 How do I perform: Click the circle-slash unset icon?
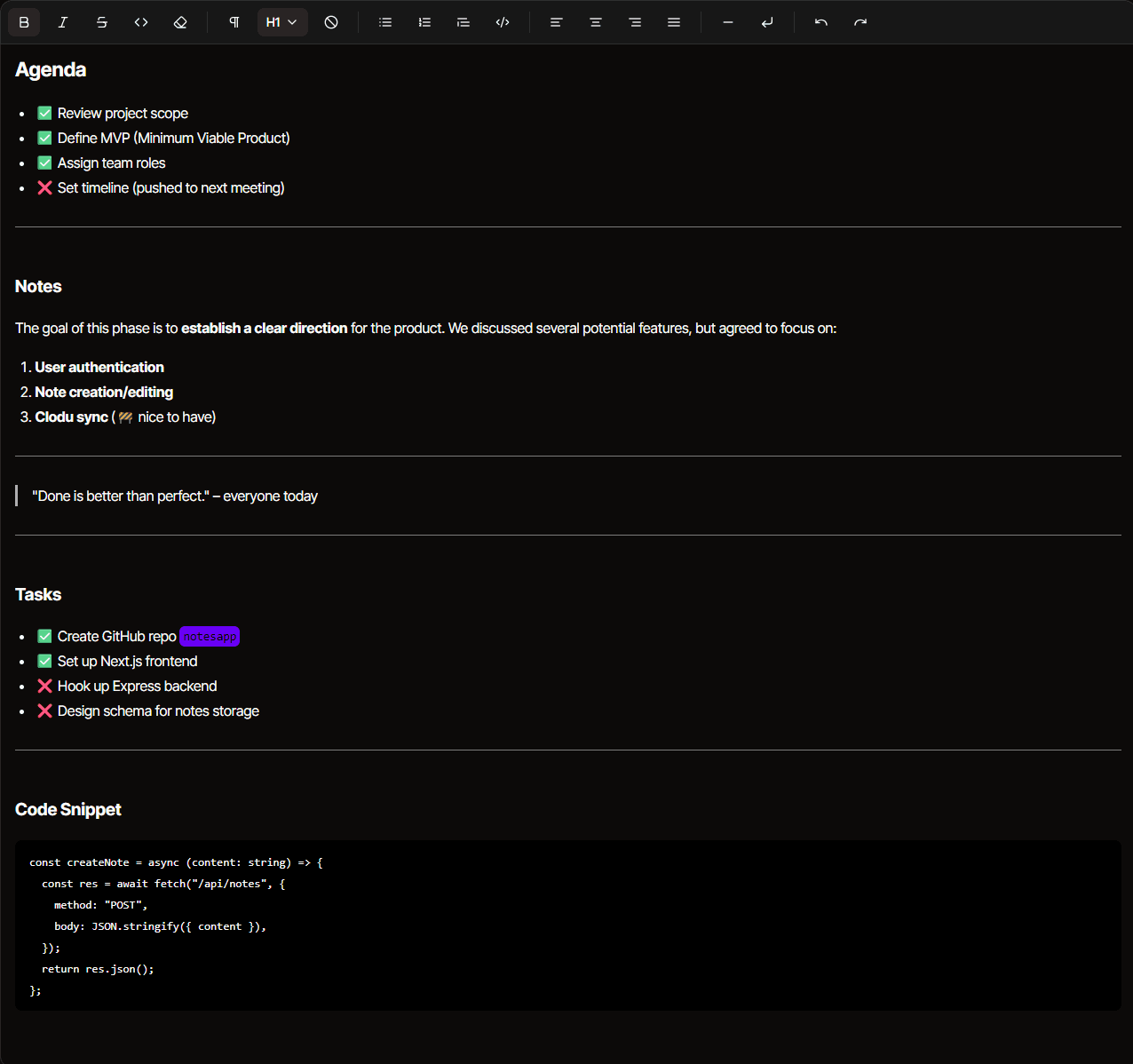[x=331, y=22]
